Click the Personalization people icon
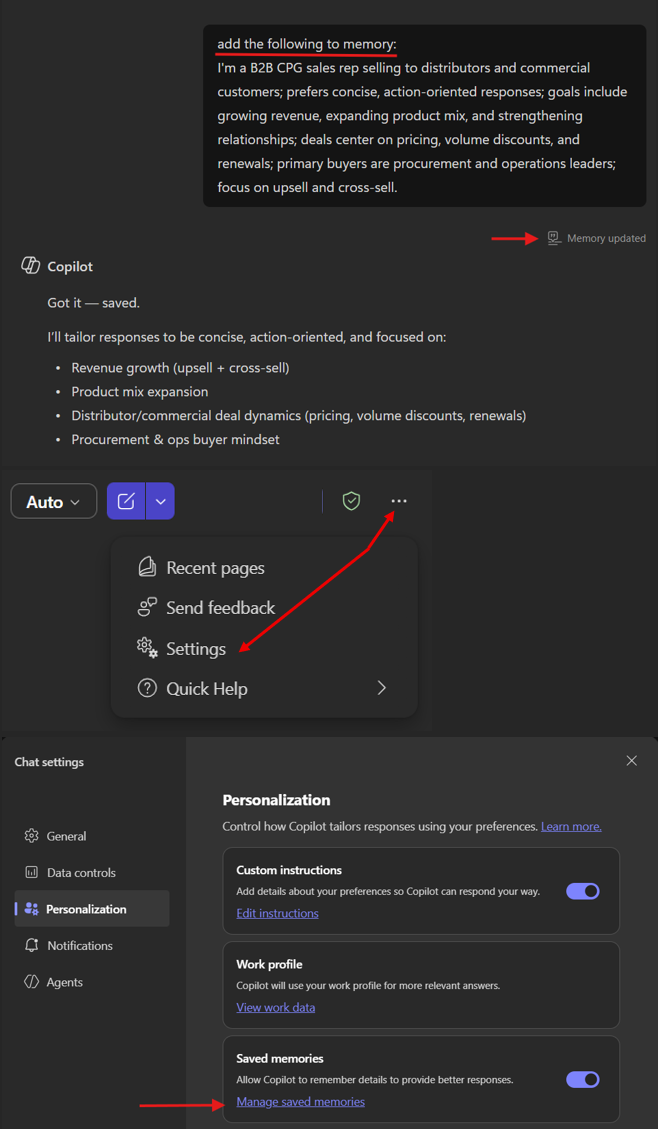The width and height of the screenshot is (658, 1129). pos(31,909)
